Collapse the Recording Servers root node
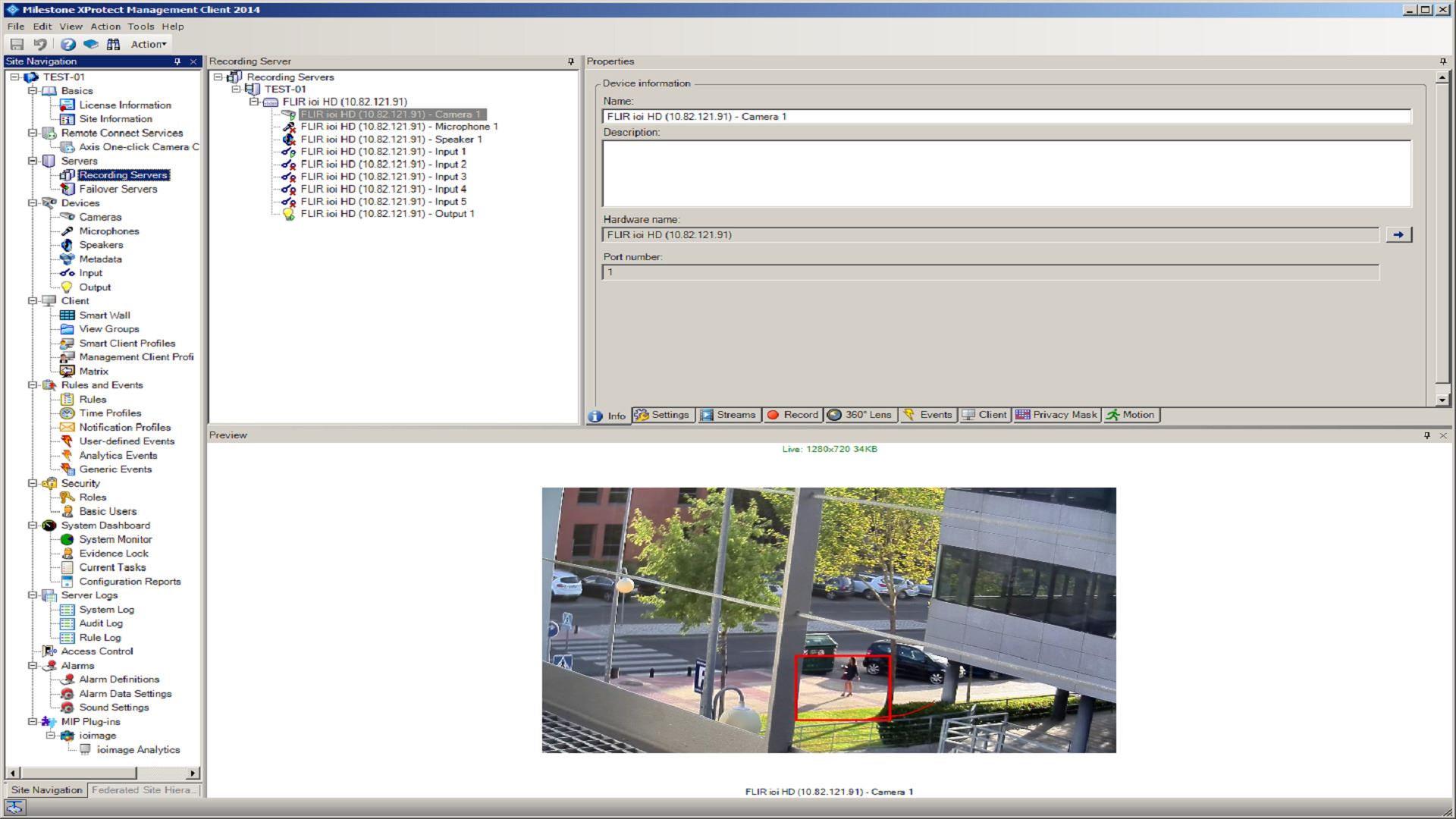 click(x=218, y=77)
